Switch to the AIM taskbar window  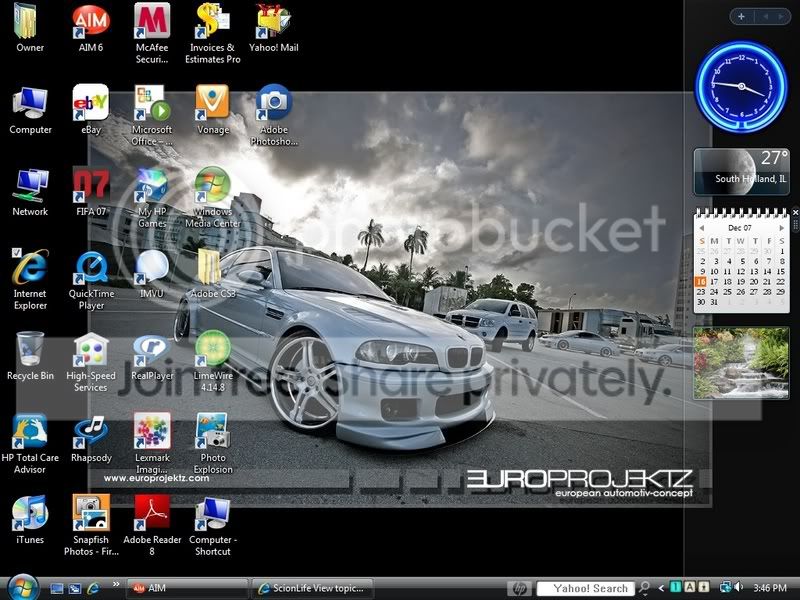click(185, 588)
